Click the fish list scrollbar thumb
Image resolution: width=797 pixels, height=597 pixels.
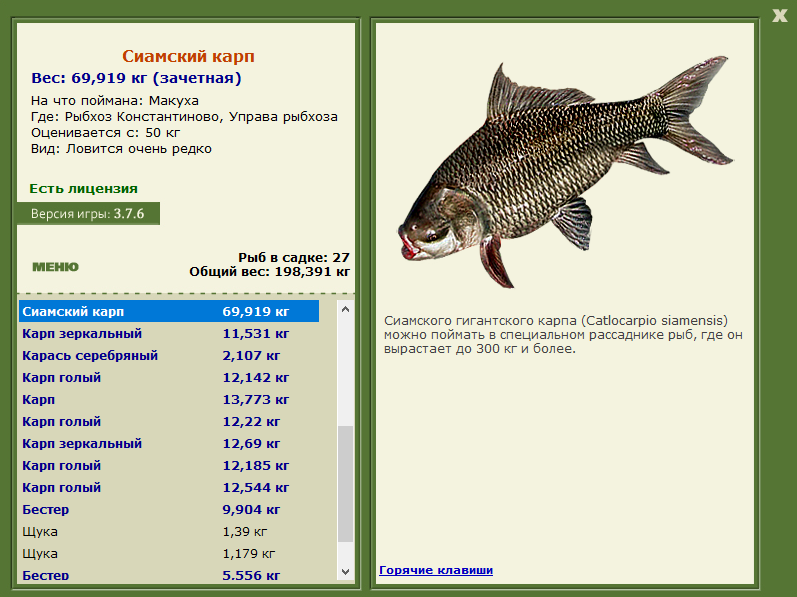(346, 484)
